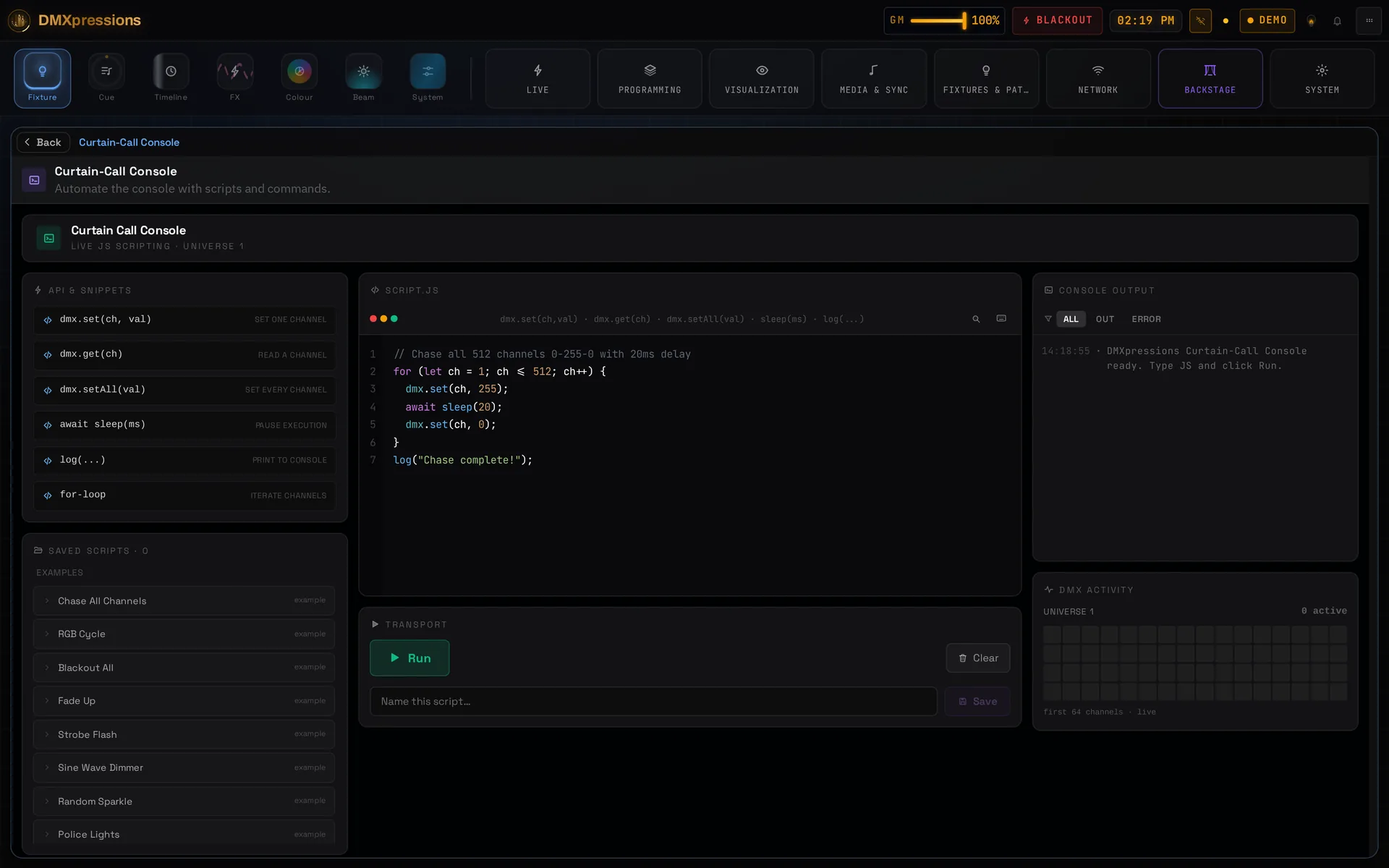The image size is (1389, 868).
Task: Click the Back button
Action: tap(43, 142)
